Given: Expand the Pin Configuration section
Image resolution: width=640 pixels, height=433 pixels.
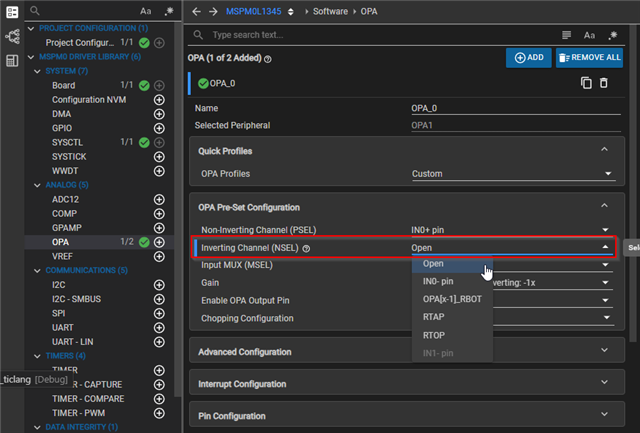Looking at the screenshot, I should (604, 414).
